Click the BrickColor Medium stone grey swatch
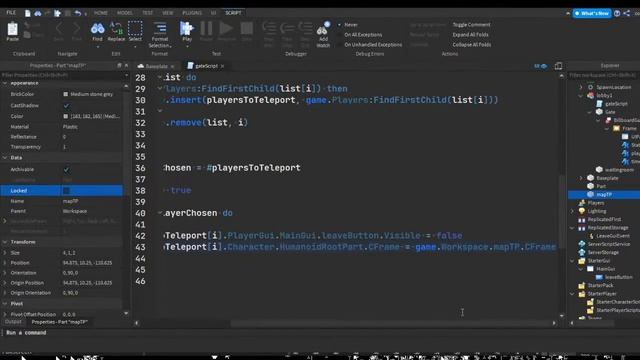The width and height of the screenshot is (640, 360). pyautogui.click(x=66, y=94)
